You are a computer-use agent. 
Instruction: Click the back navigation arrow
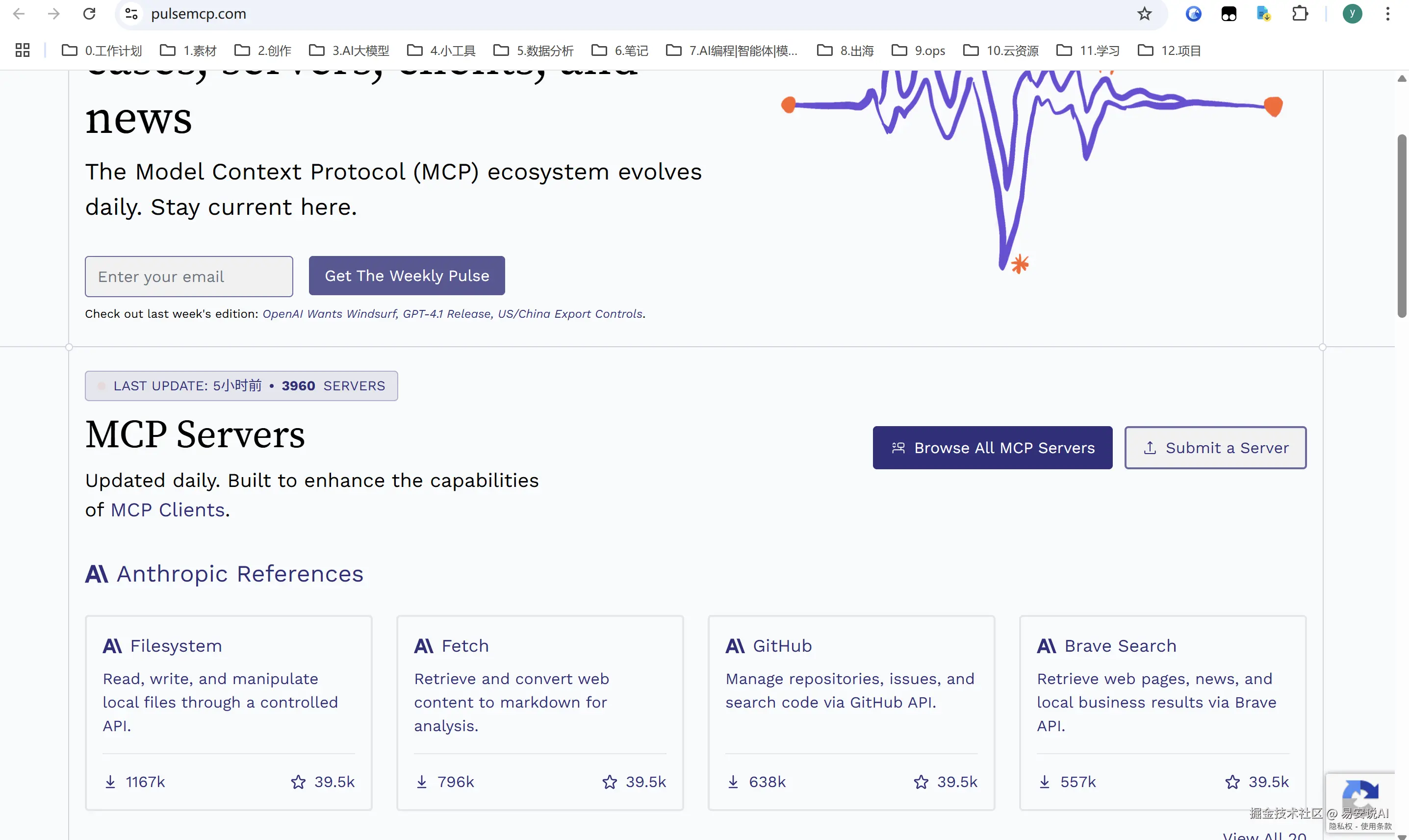point(19,14)
